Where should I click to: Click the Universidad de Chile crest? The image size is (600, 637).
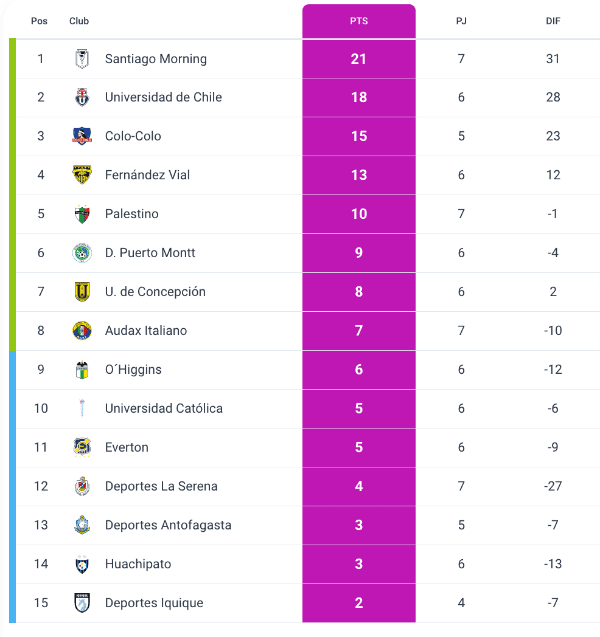point(82,98)
